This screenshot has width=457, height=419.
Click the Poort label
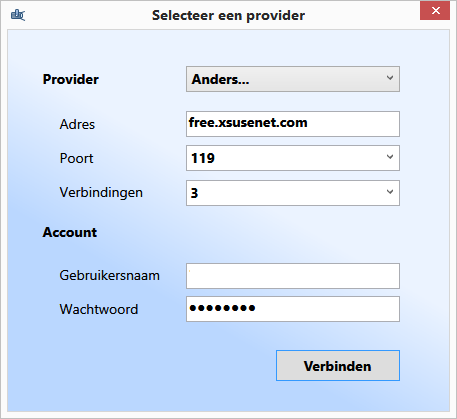[x=76, y=158]
